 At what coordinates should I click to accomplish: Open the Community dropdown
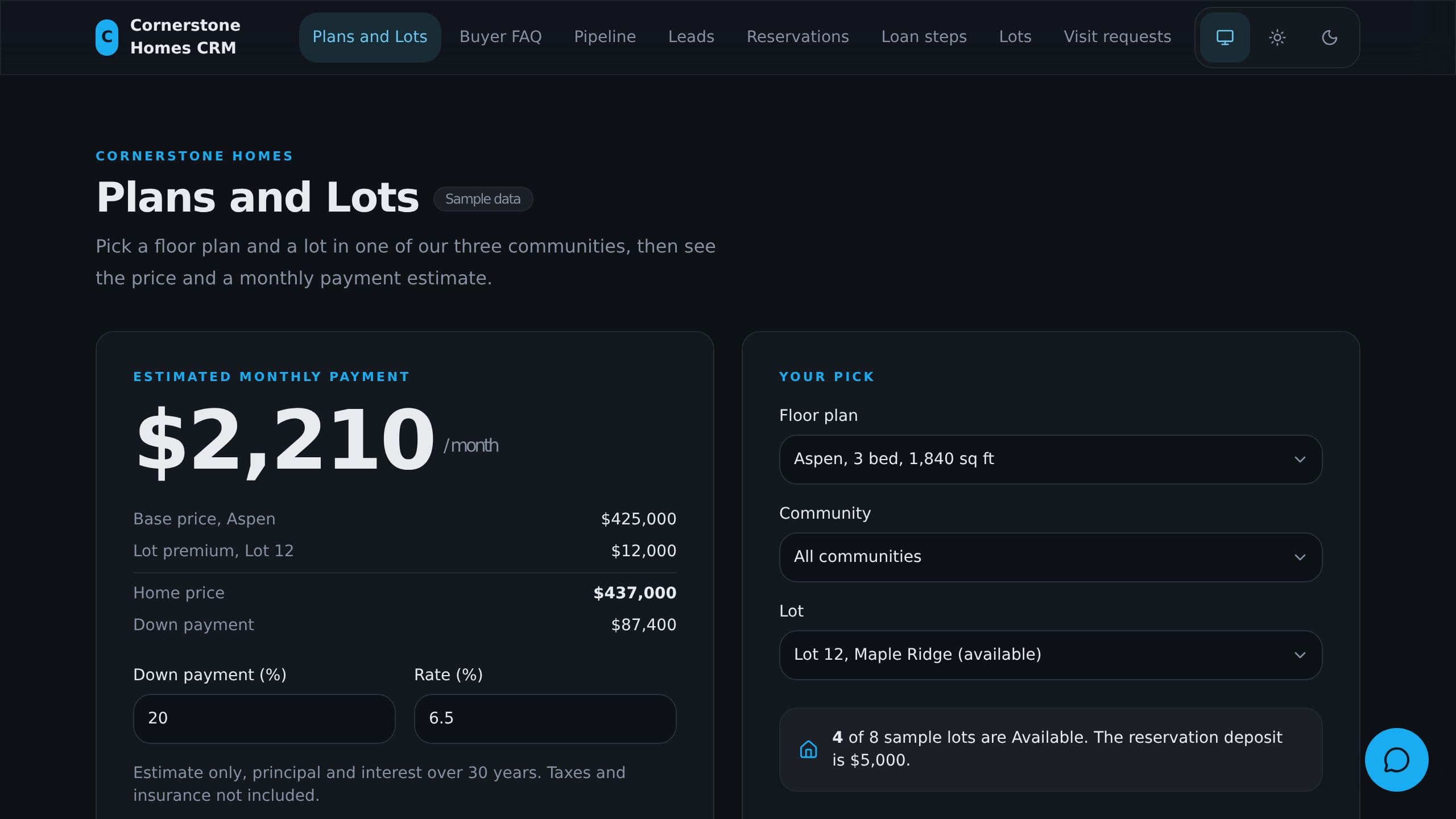pos(1050,557)
